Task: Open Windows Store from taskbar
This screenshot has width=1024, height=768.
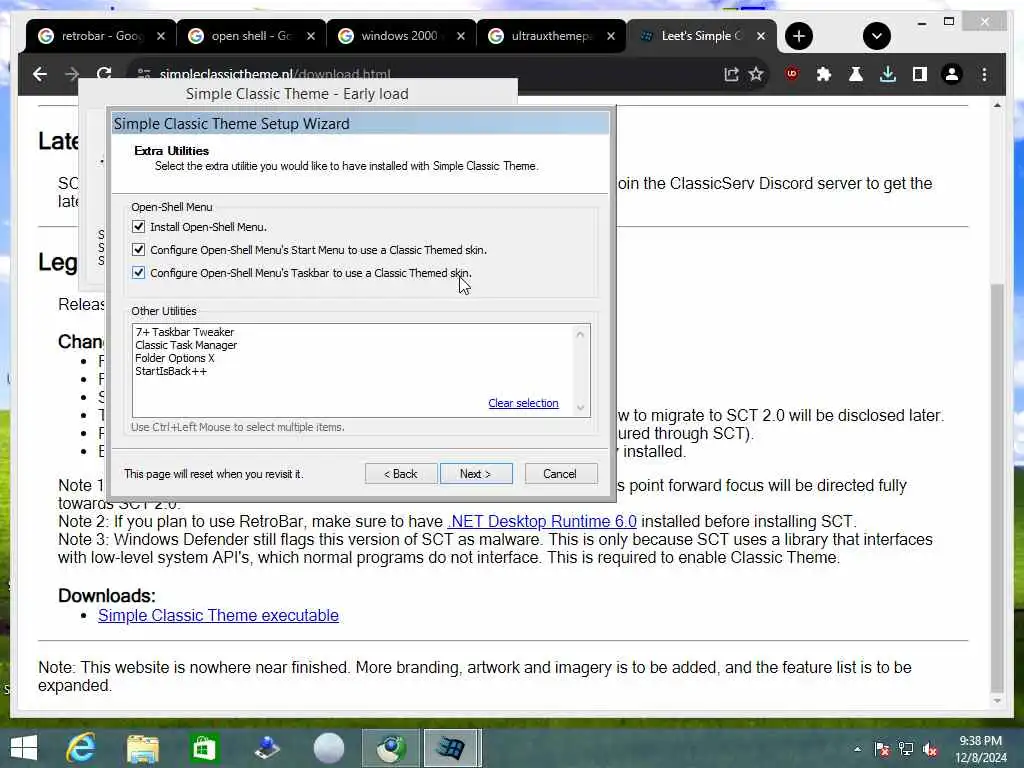Action: [x=204, y=748]
